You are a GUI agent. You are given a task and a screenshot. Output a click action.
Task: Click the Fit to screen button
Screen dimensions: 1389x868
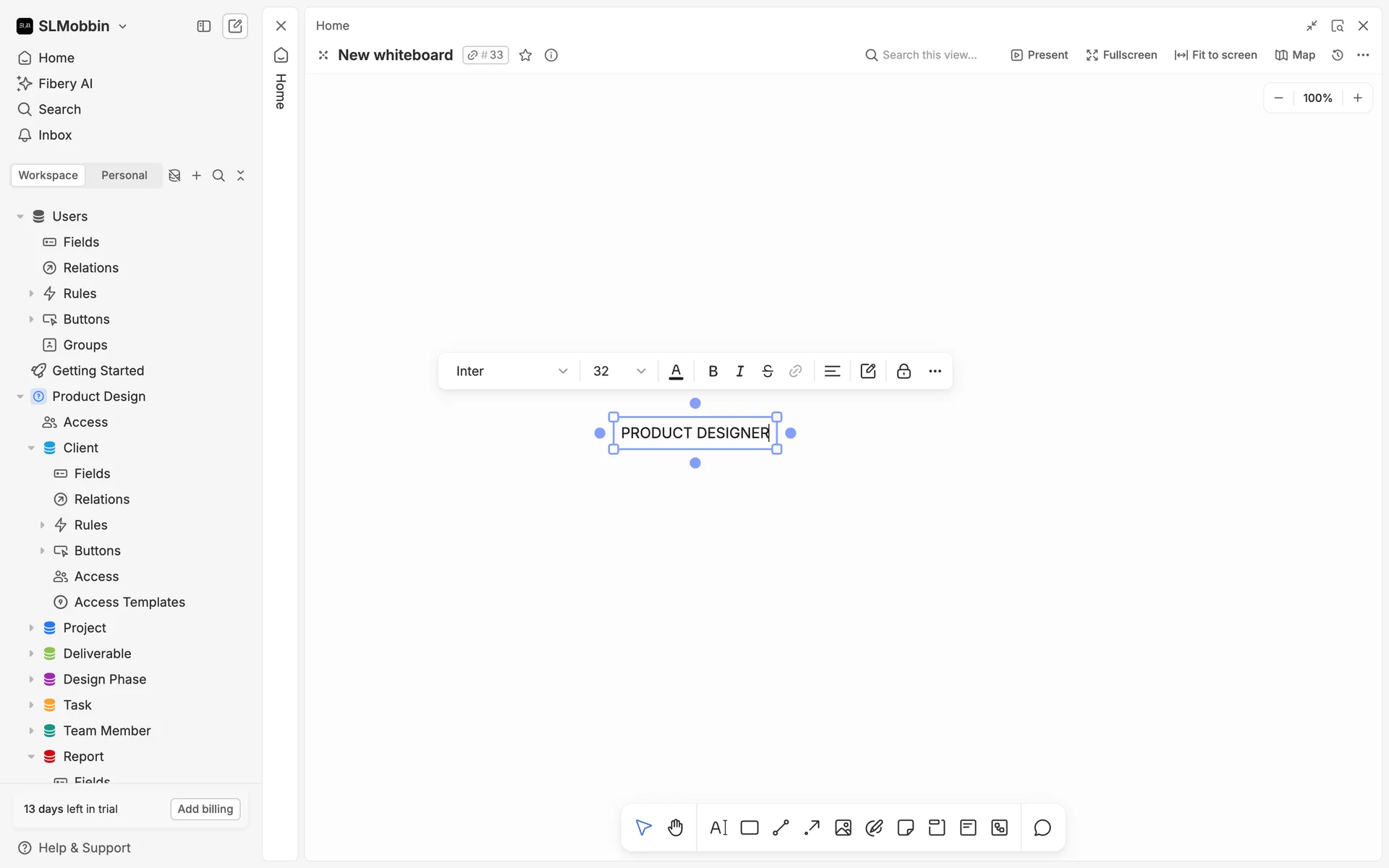tap(1215, 55)
